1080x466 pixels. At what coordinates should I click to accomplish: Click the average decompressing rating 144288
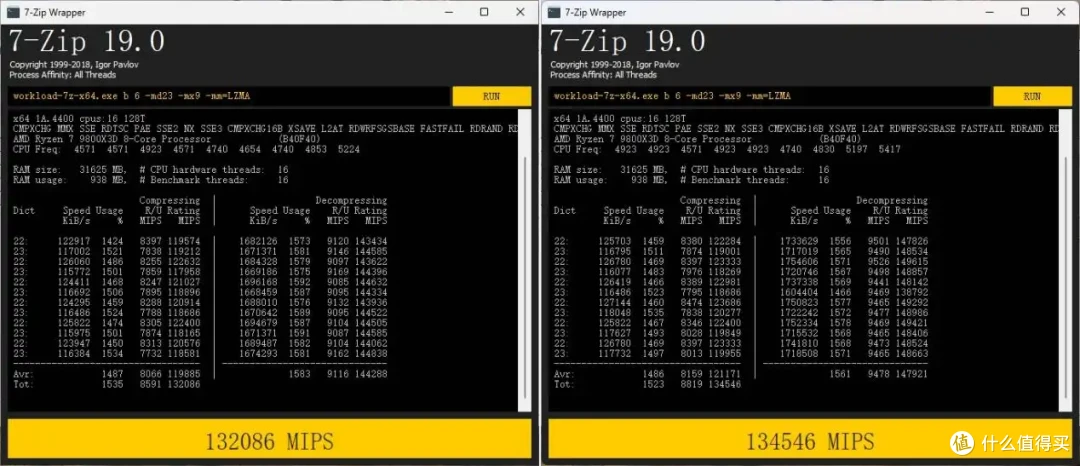tap(369, 374)
